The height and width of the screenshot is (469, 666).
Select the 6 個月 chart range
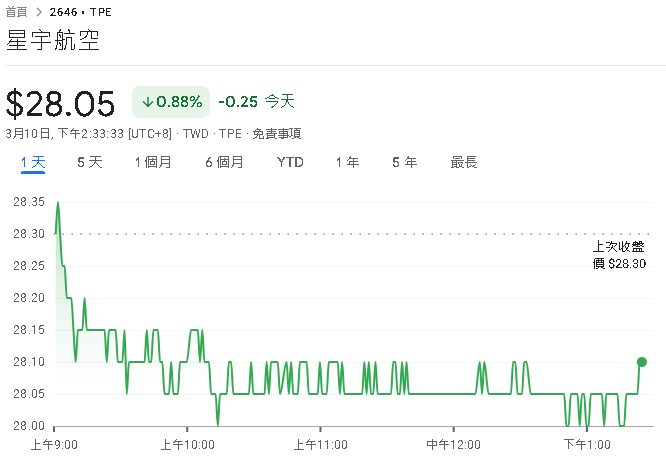pos(224,162)
